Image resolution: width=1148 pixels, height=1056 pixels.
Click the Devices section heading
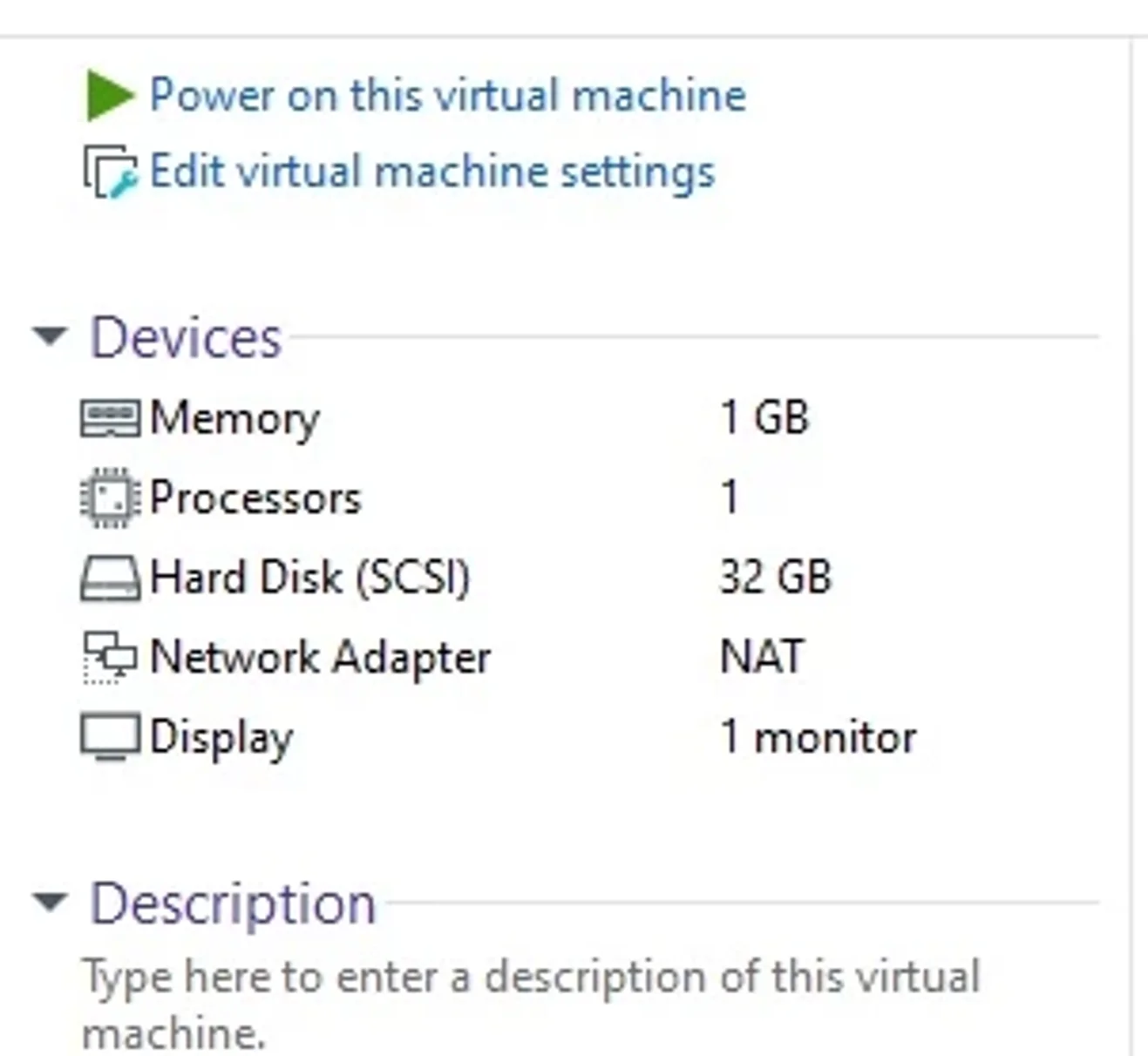click(x=186, y=337)
